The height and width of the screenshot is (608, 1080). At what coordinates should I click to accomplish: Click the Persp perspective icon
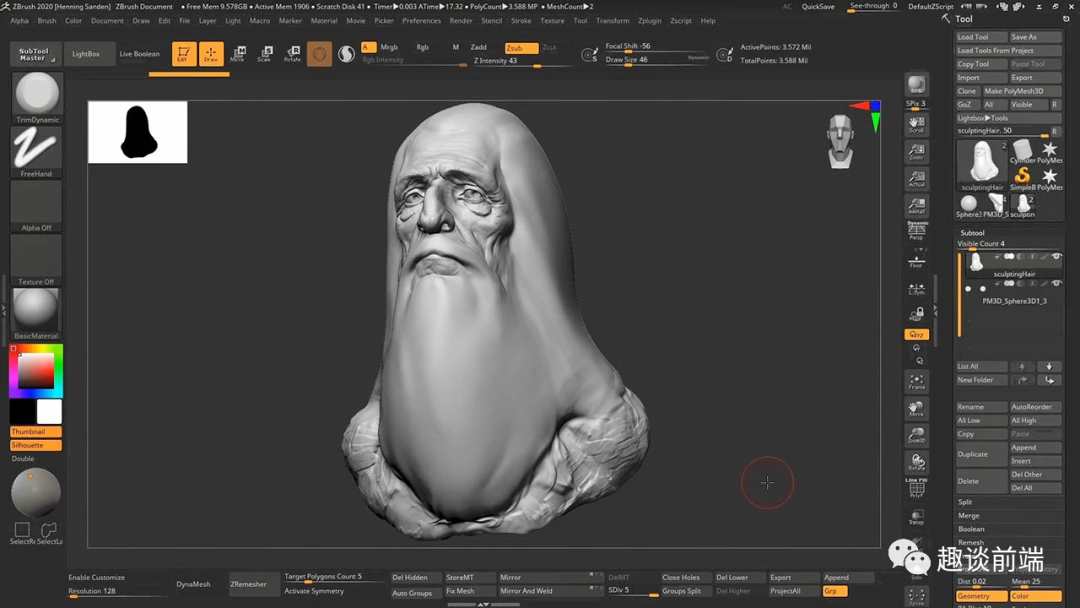tap(916, 231)
